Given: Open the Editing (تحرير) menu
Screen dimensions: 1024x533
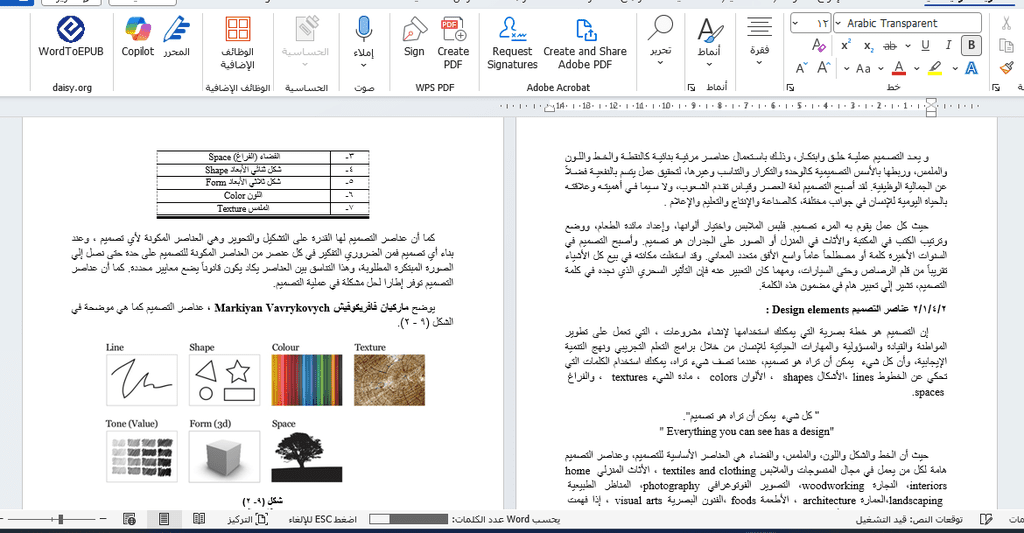Looking at the screenshot, I should (x=661, y=41).
